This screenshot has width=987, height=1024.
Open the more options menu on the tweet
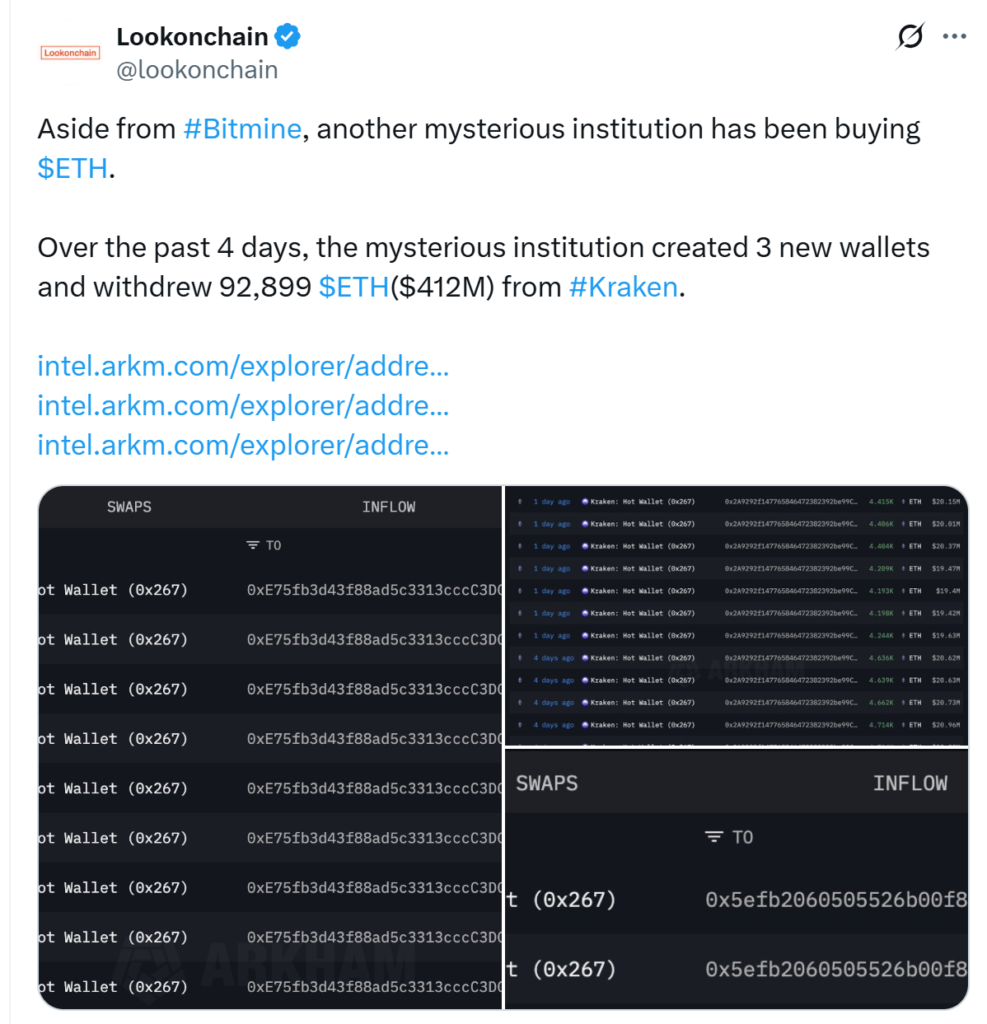pyautogui.click(x=955, y=36)
